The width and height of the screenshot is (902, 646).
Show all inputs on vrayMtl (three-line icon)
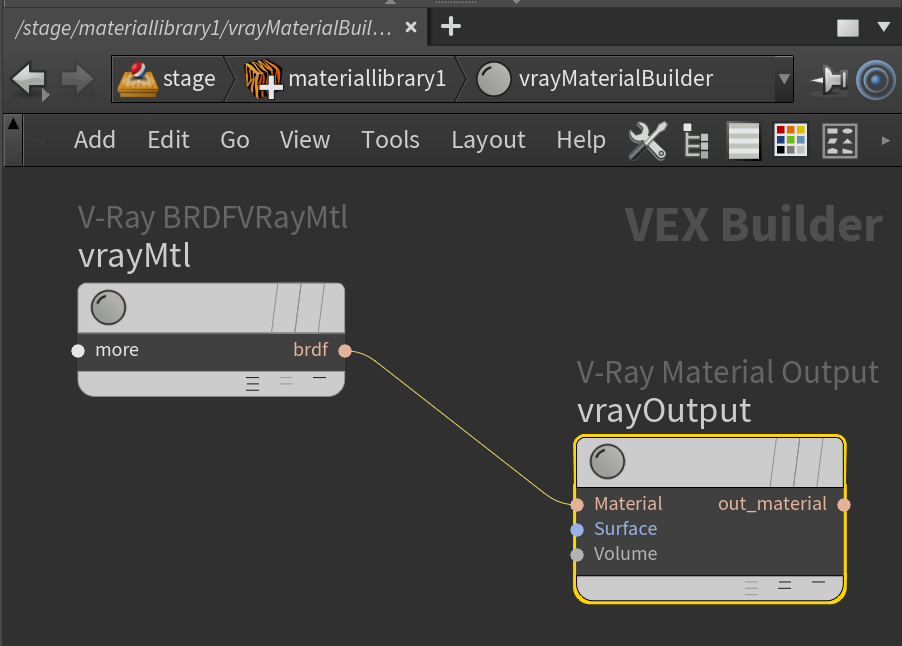(x=253, y=383)
